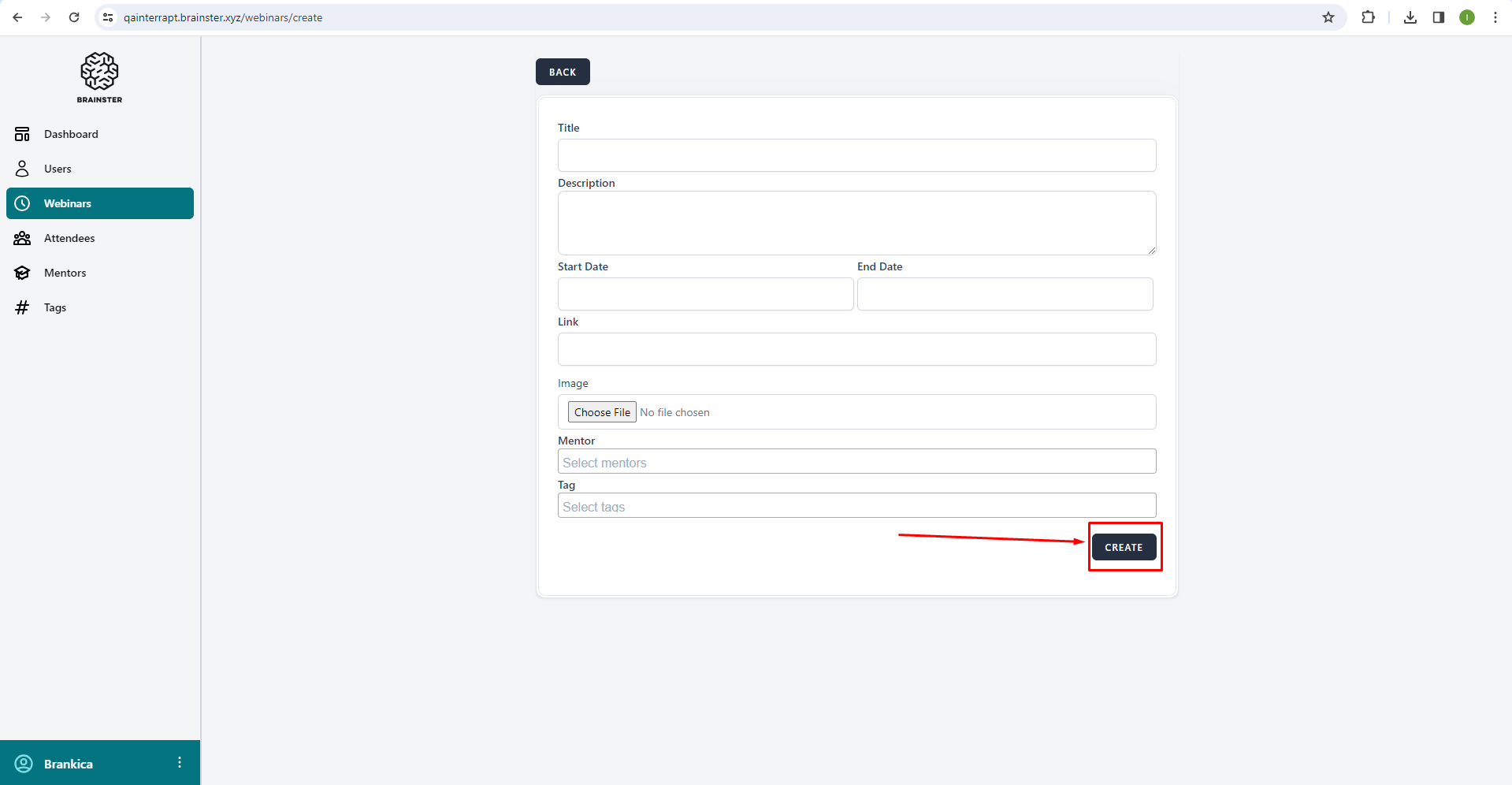Click the Brainster logo icon
1512x785 pixels.
coord(99,72)
